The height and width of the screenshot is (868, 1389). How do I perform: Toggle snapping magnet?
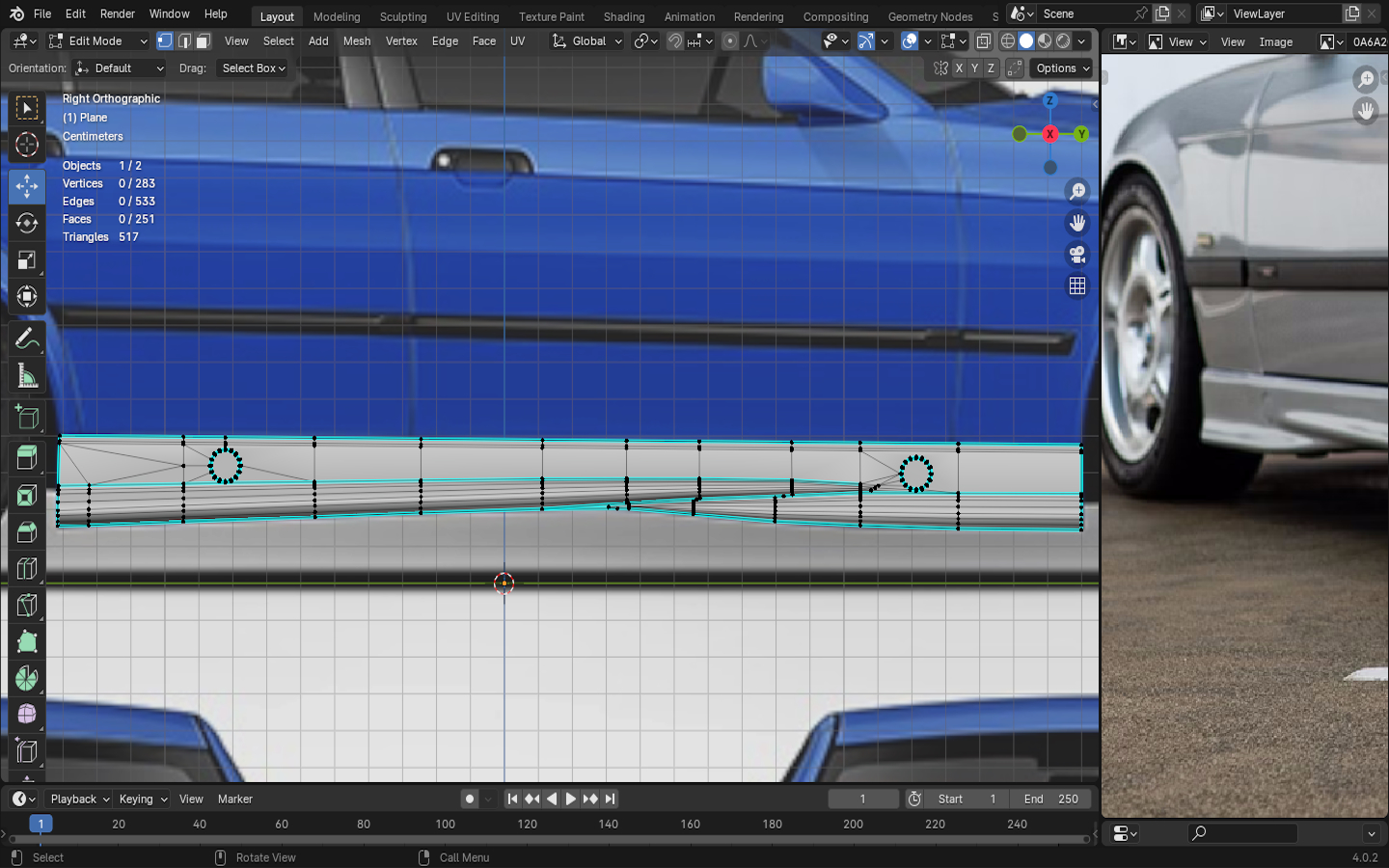[675, 41]
